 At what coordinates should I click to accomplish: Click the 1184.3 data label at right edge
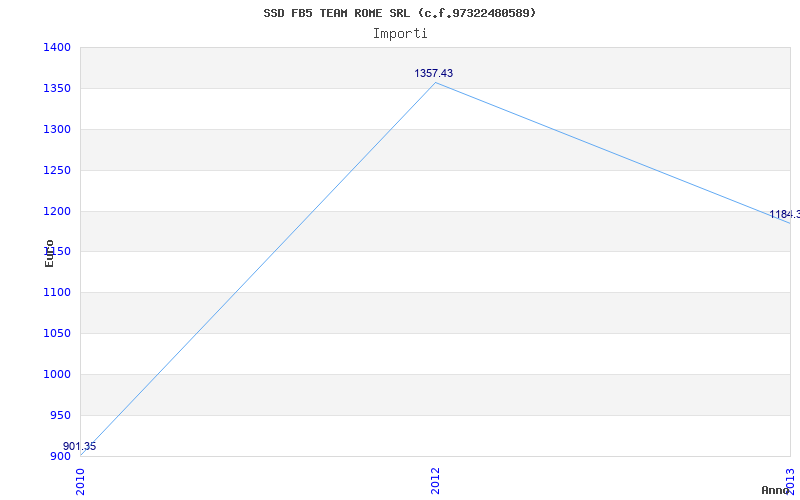click(784, 214)
